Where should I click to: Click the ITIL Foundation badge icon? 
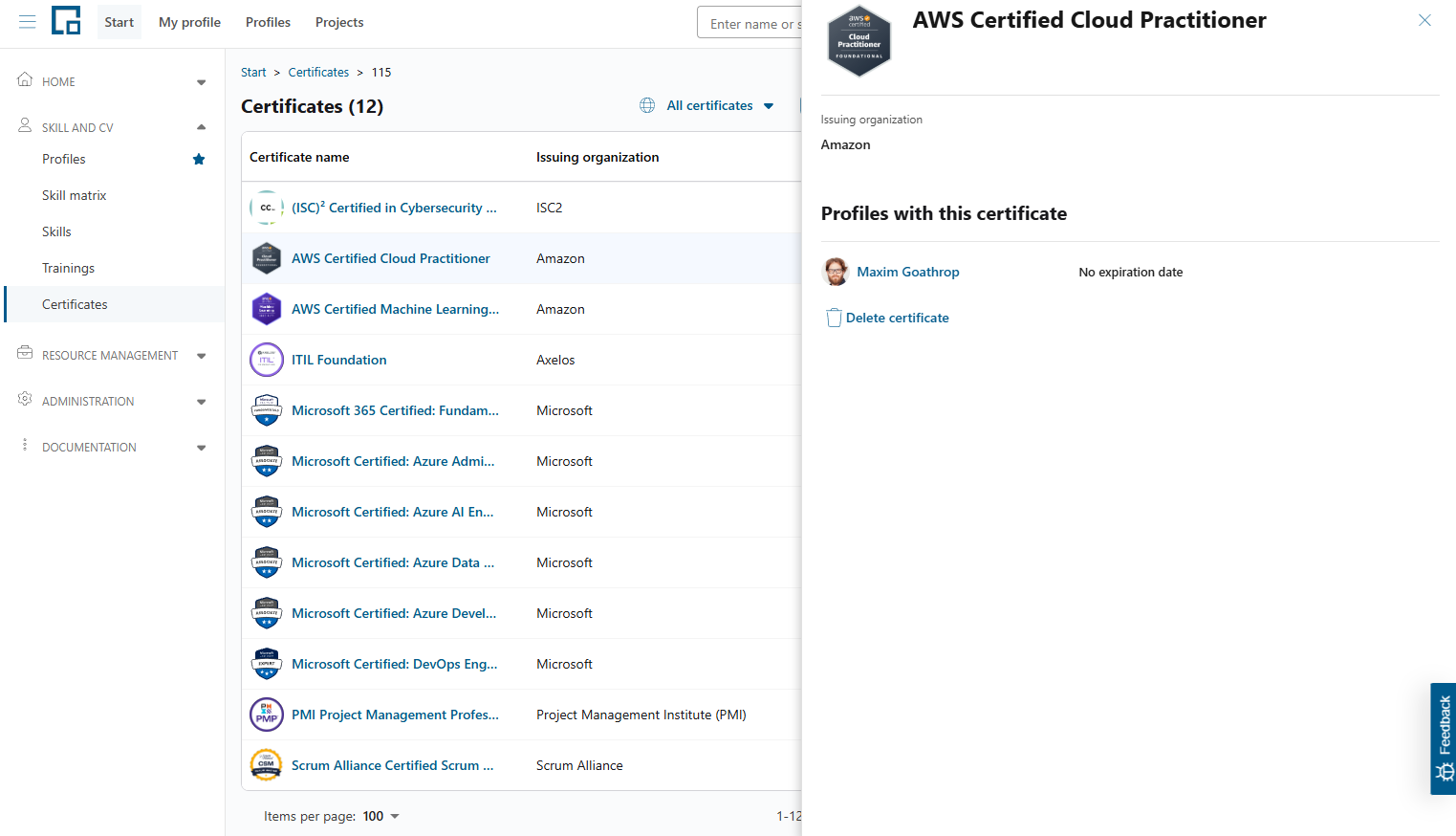(267, 360)
